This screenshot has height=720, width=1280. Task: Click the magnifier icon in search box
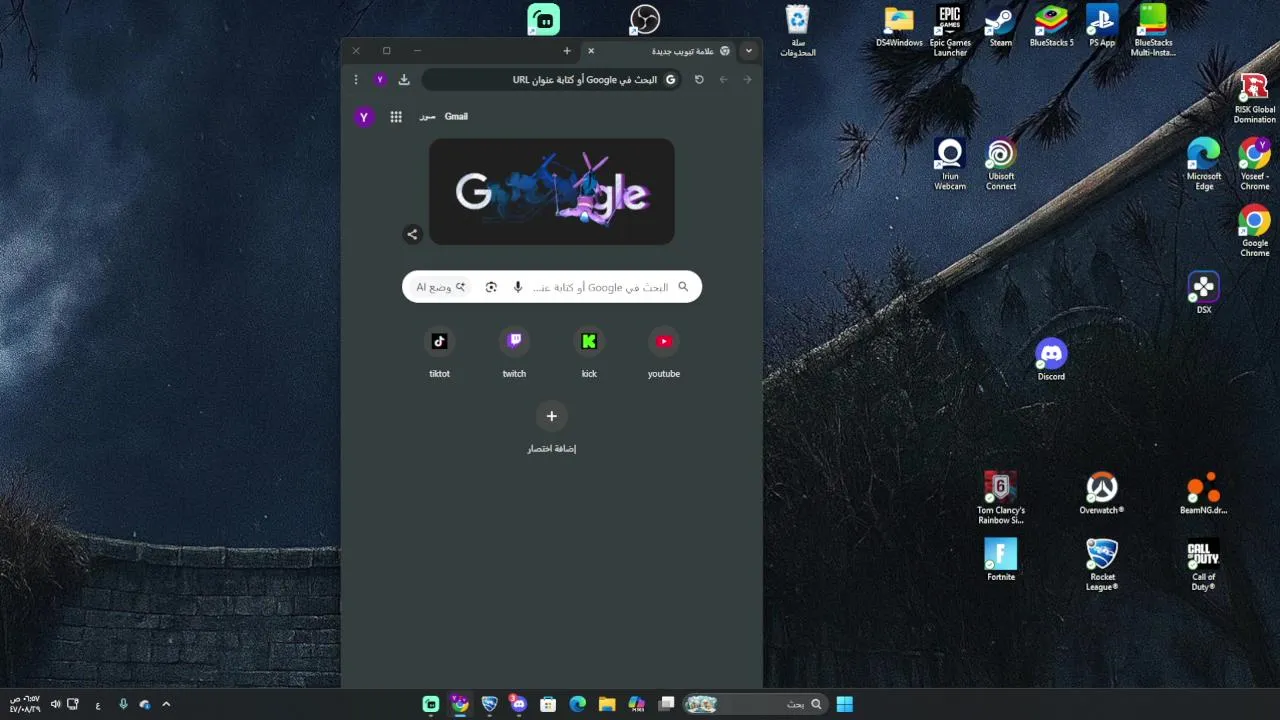684,287
